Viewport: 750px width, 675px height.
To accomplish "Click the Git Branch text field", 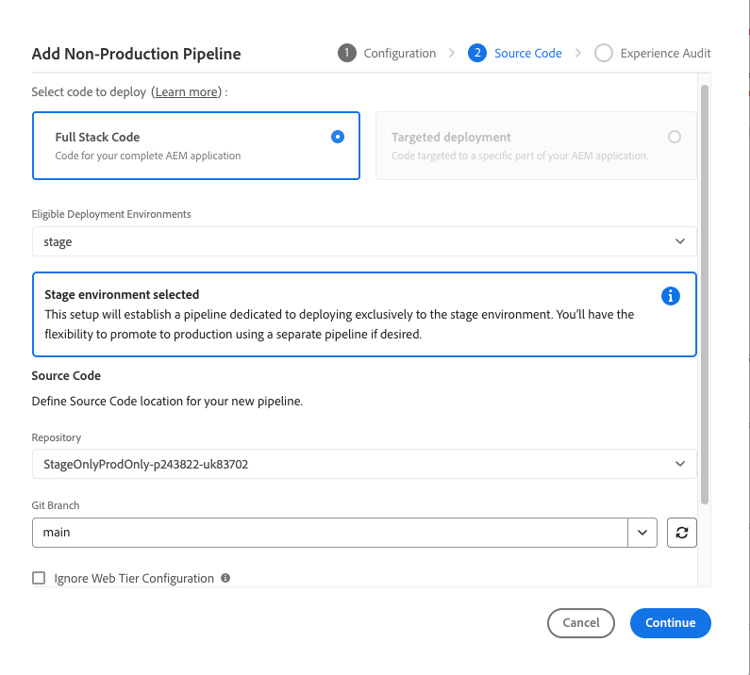I will [329, 533].
